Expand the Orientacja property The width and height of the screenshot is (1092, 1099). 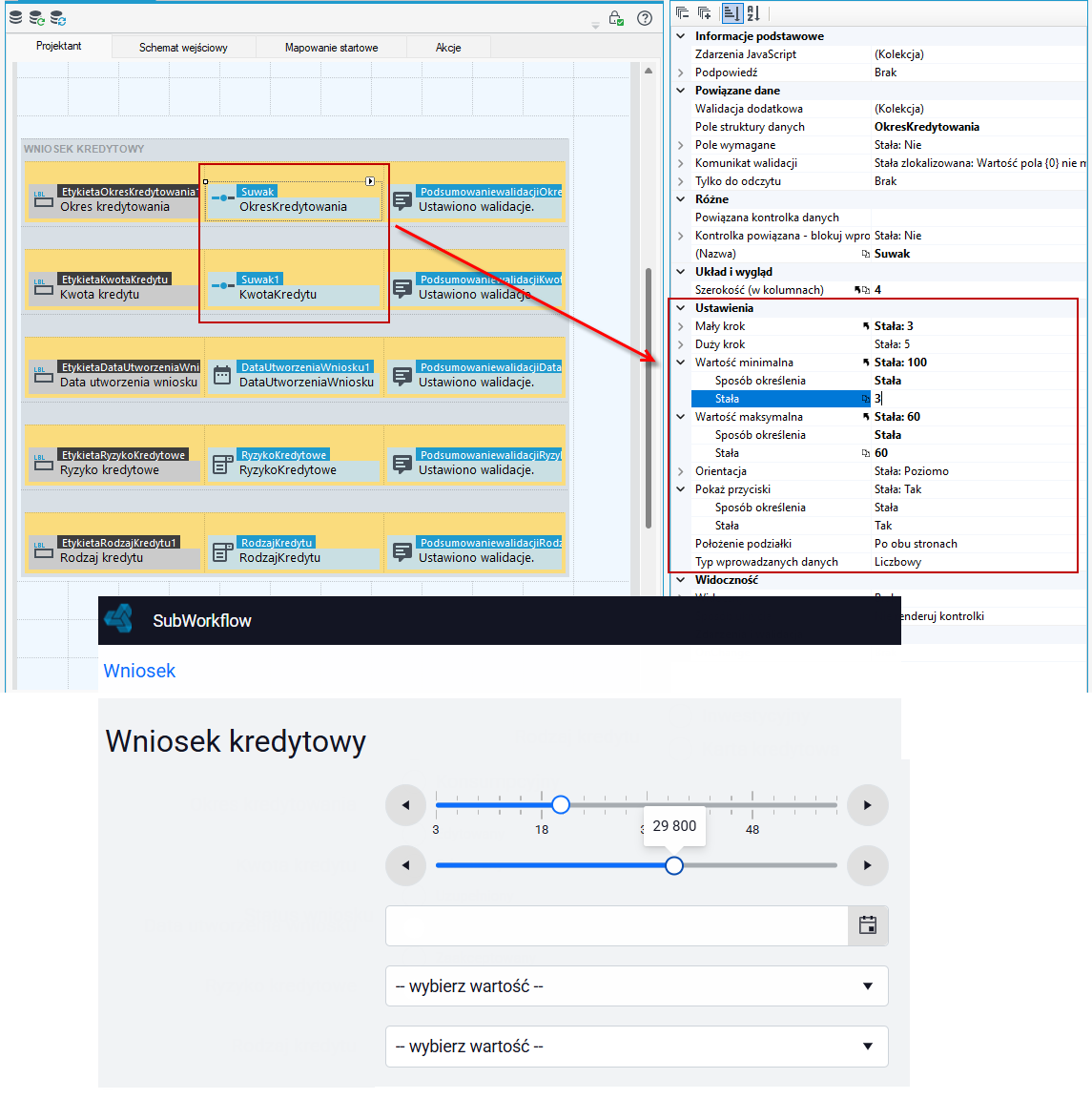pyautogui.click(x=681, y=471)
